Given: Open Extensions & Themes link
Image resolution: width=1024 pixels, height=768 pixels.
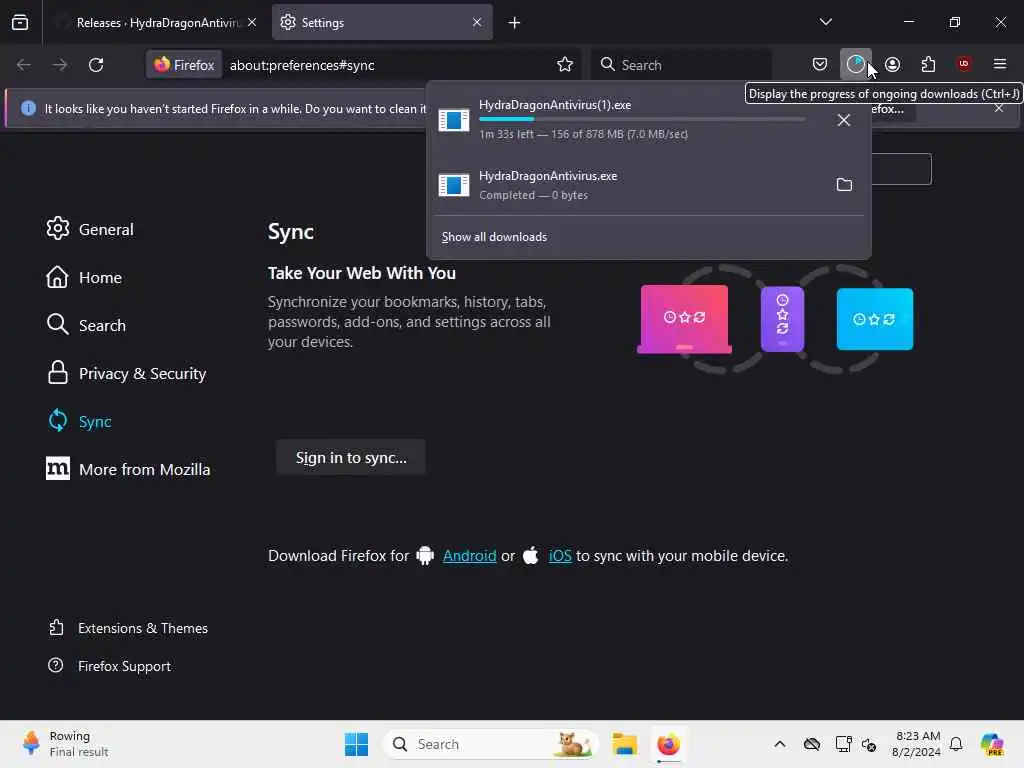Looking at the screenshot, I should tap(129, 628).
